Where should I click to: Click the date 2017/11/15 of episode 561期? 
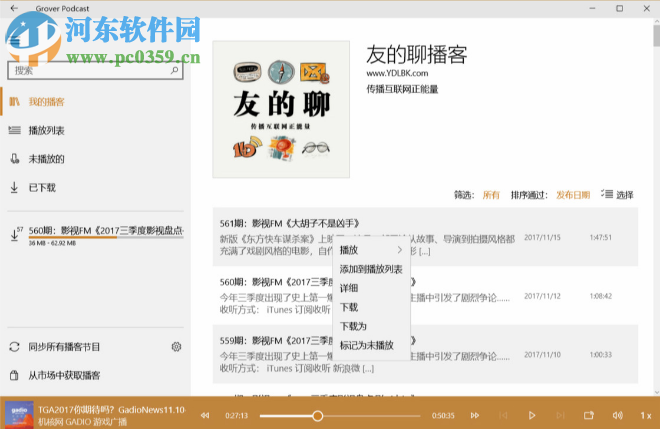pyautogui.click(x=542, y=238)
